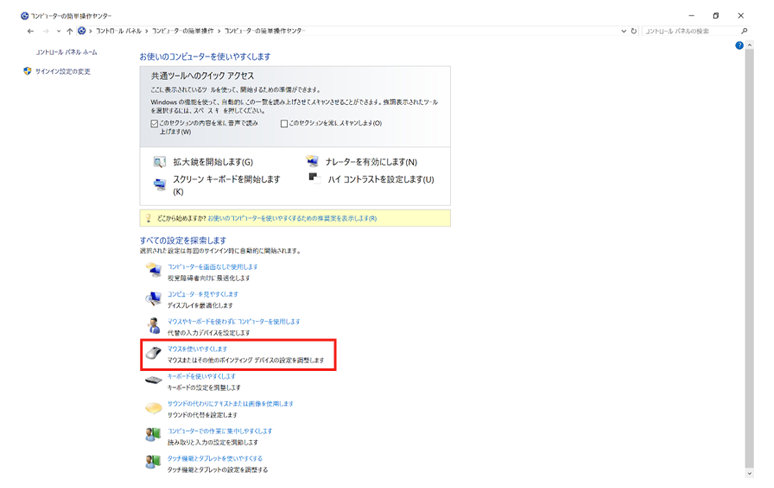Click the Forward arrow in navigation bar
The image size is (774, 488).
pos(46,31)
